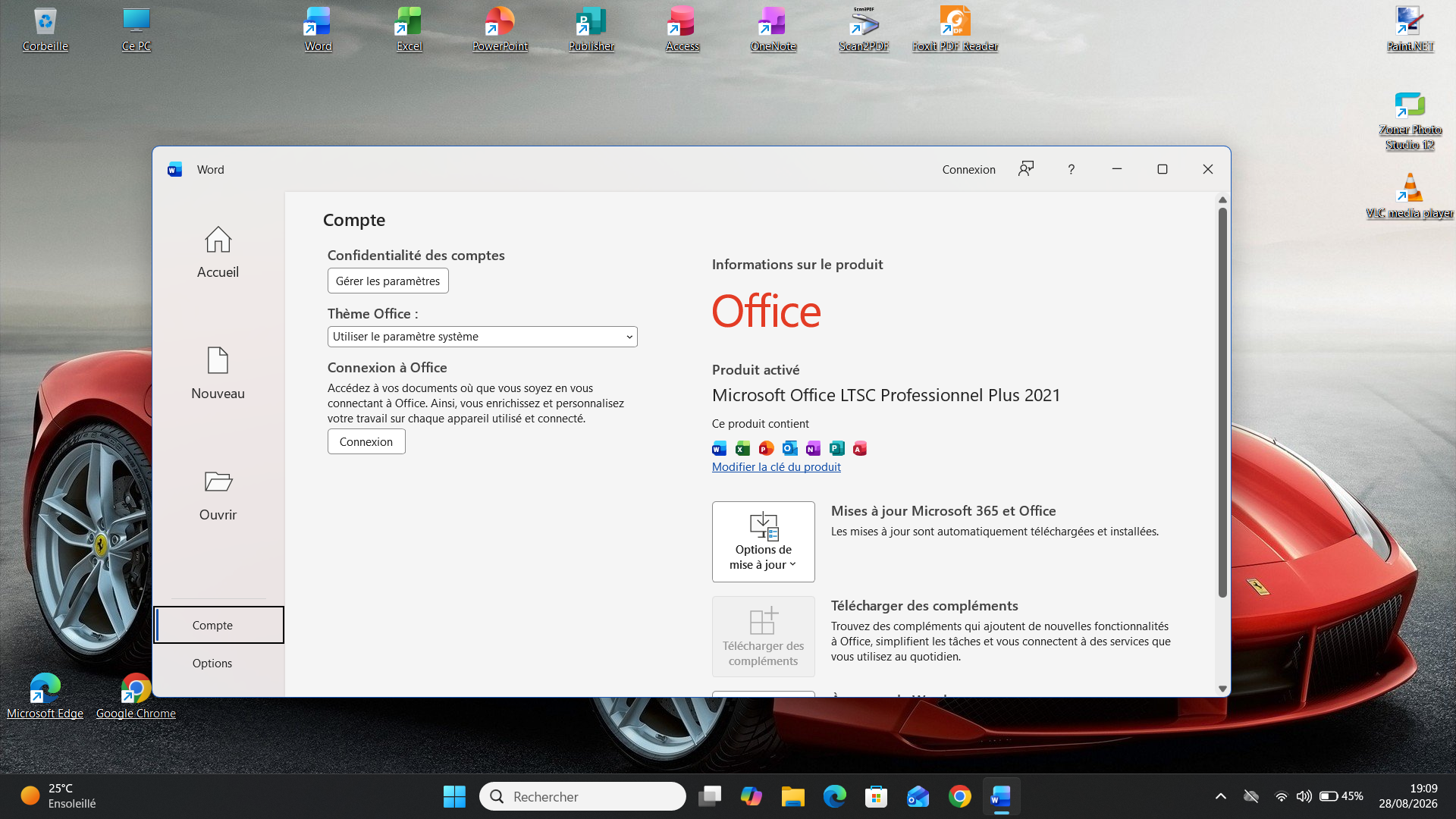Viewport: 1456px width, 819px height.
Task: Select Scan2PDF desktop icon
Action: 864,29
